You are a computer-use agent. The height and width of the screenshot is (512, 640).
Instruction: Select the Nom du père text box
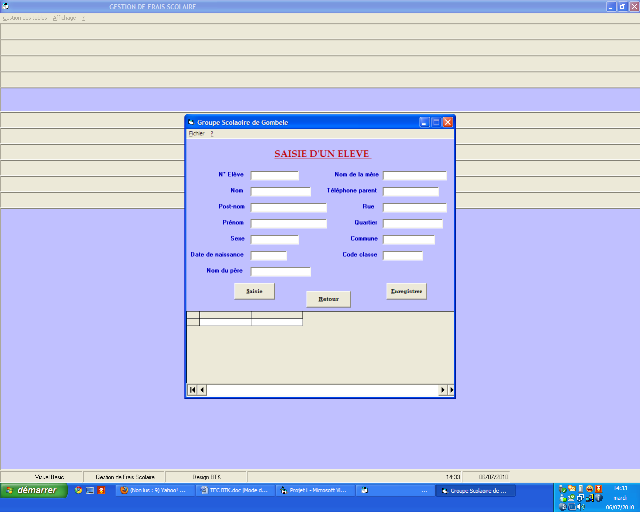click(281, 272)
